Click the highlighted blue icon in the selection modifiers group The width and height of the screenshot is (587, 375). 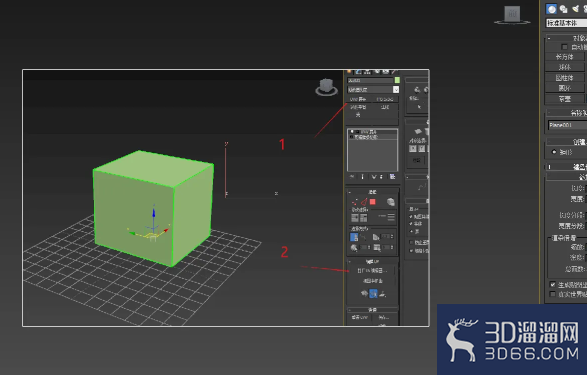point(354,237)
